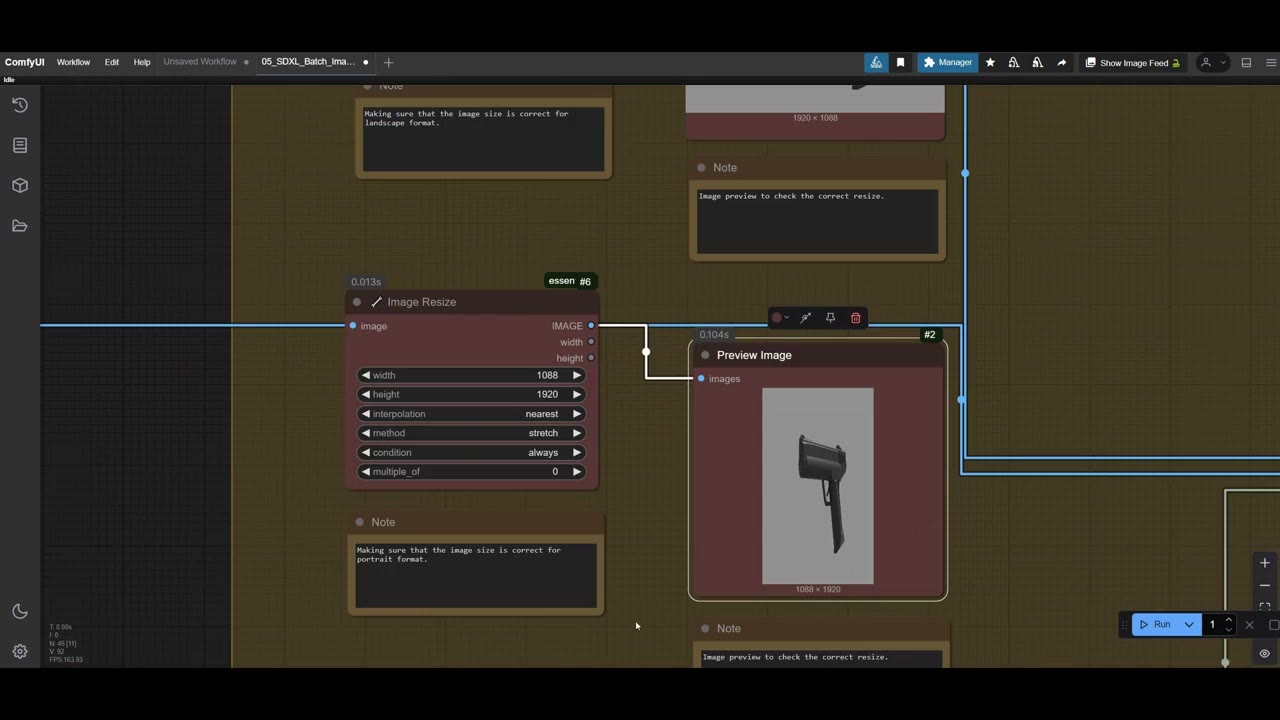
Task: Toggle dark theme with moon icon
Action: coord(20,611)
